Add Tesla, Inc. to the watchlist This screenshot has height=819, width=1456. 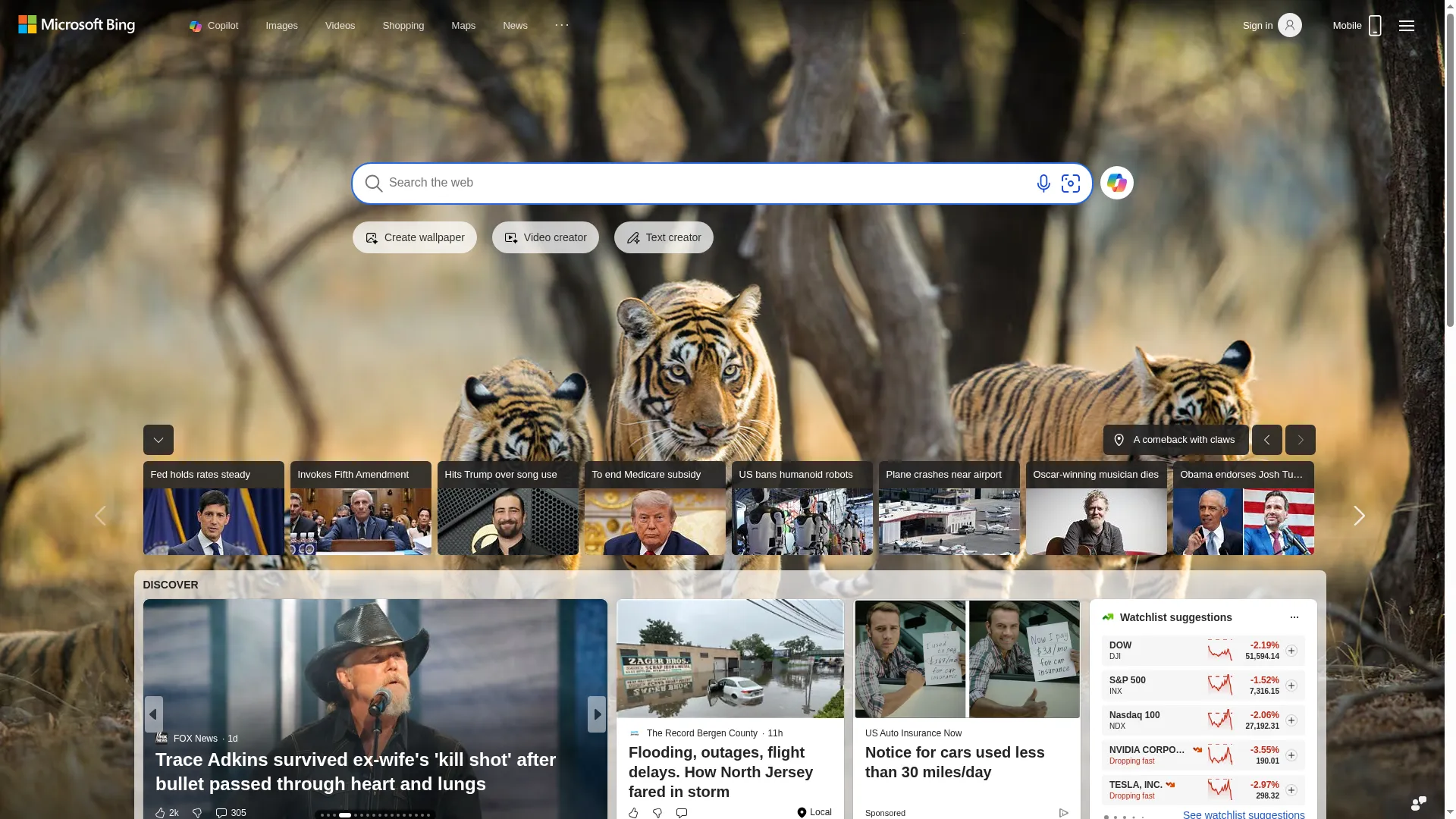coord(1291,790)
